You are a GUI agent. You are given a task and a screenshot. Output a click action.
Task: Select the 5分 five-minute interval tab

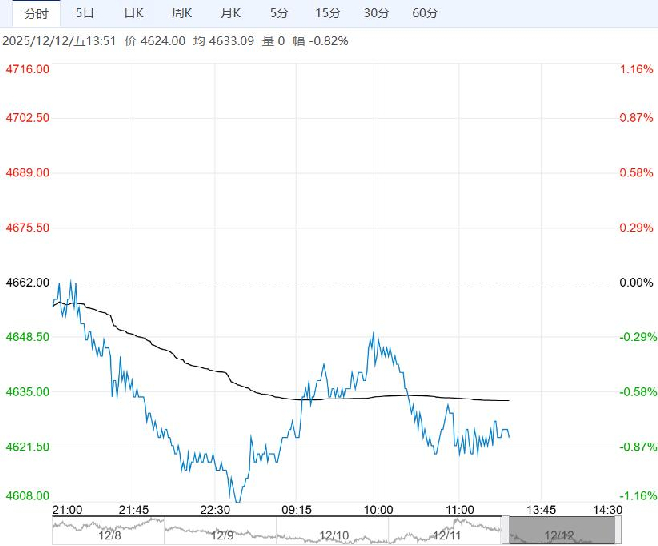coord(279,13)
